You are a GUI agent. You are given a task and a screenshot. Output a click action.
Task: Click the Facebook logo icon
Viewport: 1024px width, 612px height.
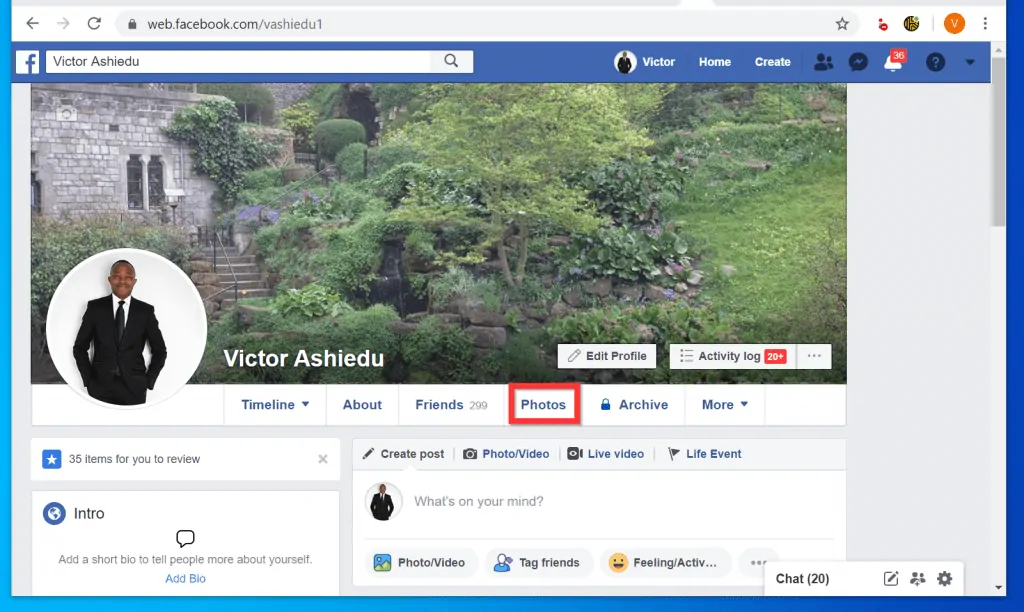pos(29,62)
